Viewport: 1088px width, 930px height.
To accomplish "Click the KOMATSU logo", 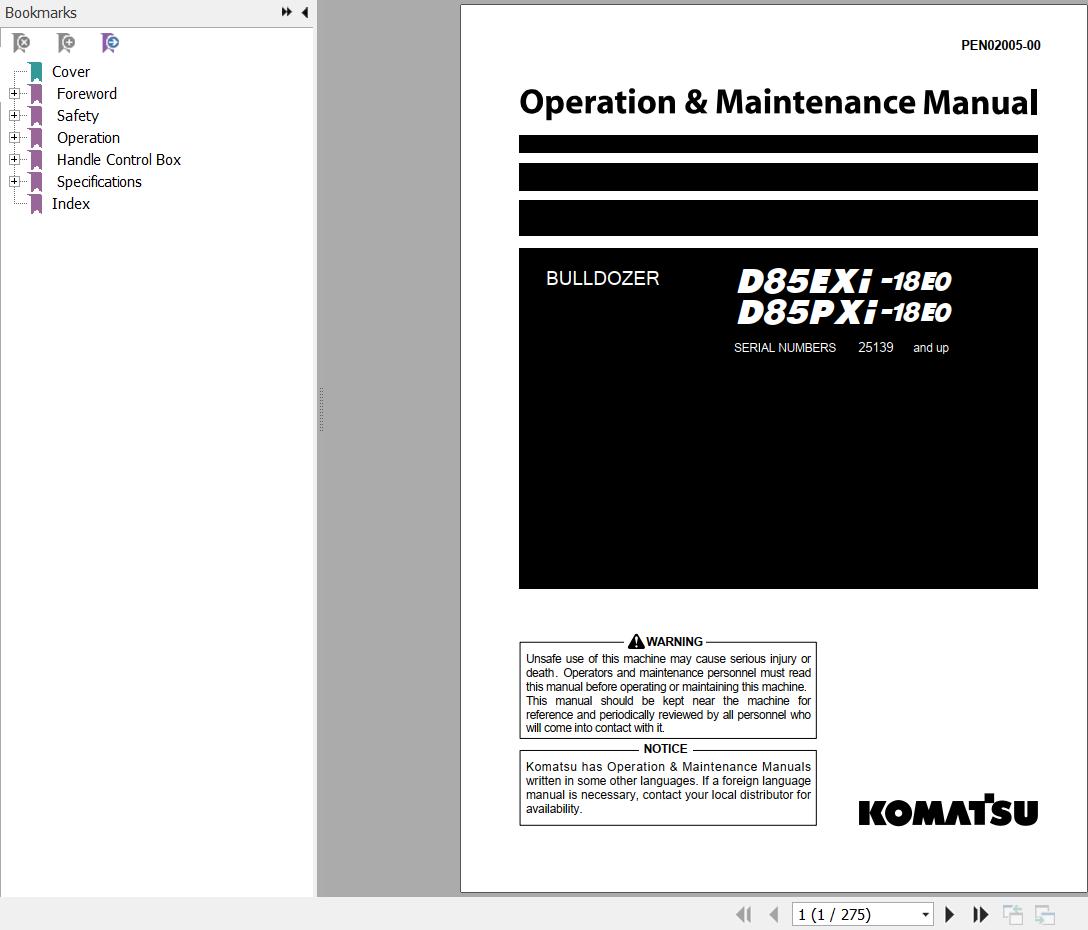I will pyautogui.click(x=948, y=810).
